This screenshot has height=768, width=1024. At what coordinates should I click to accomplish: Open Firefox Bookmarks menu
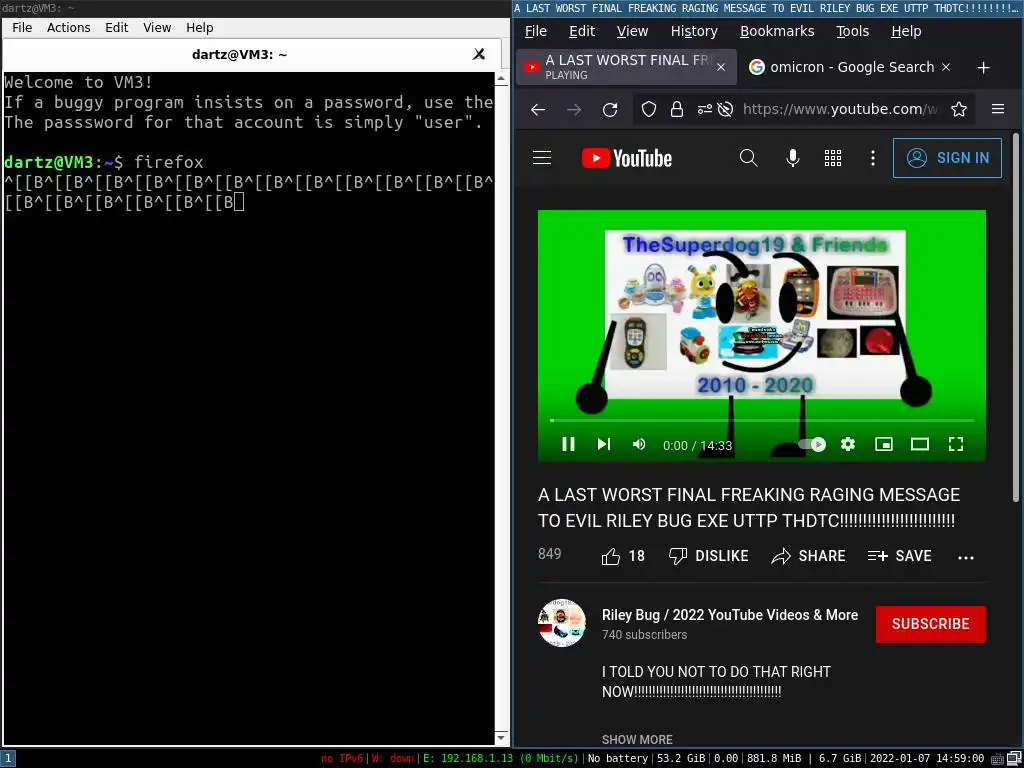click(x=777, y=31)
